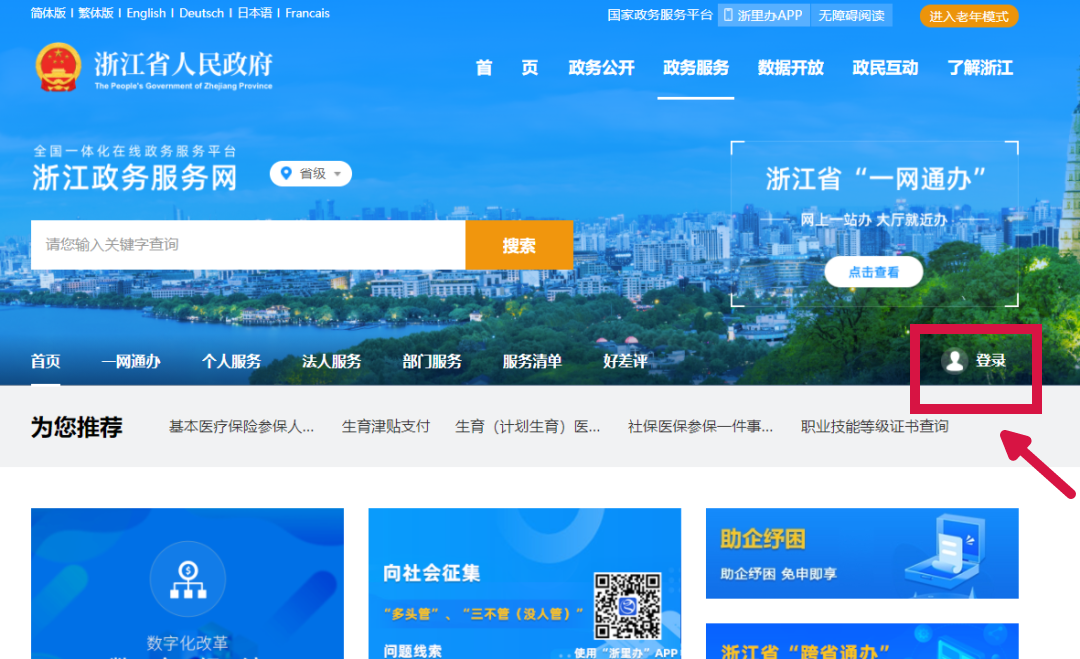Click 浙江省人民政府 site title
Image resolution: width=1080 pixels, height=659 pixels.
click(x=183, y=64)
